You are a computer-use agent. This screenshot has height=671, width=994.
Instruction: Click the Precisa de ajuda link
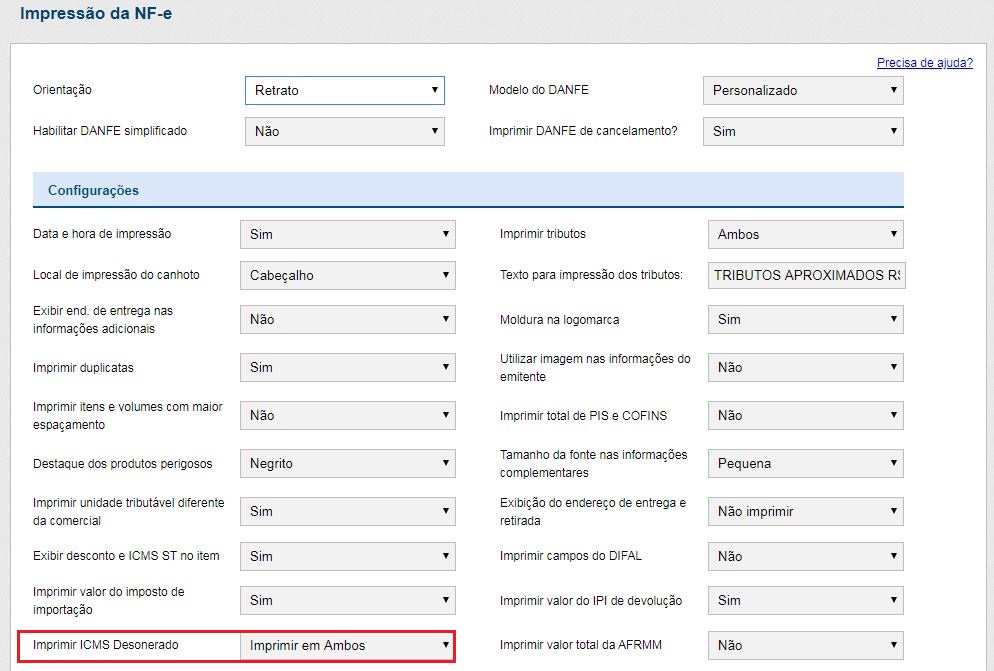tap(924, 63)
